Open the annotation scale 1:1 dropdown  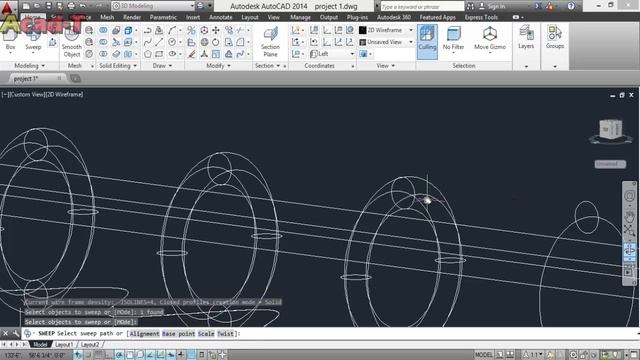tap(534, 355)
